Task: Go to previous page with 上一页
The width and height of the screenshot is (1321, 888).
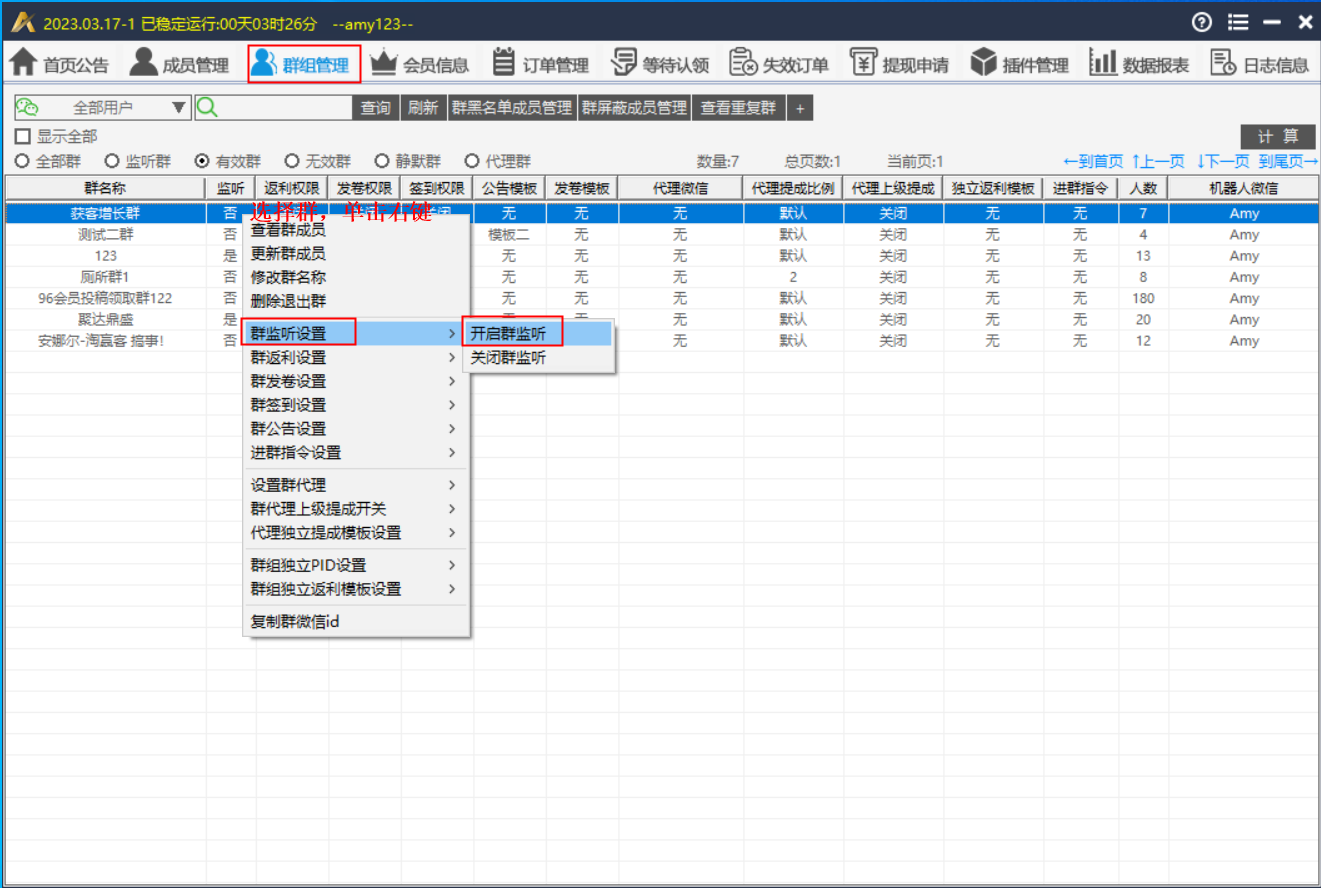Action: 1158,161
